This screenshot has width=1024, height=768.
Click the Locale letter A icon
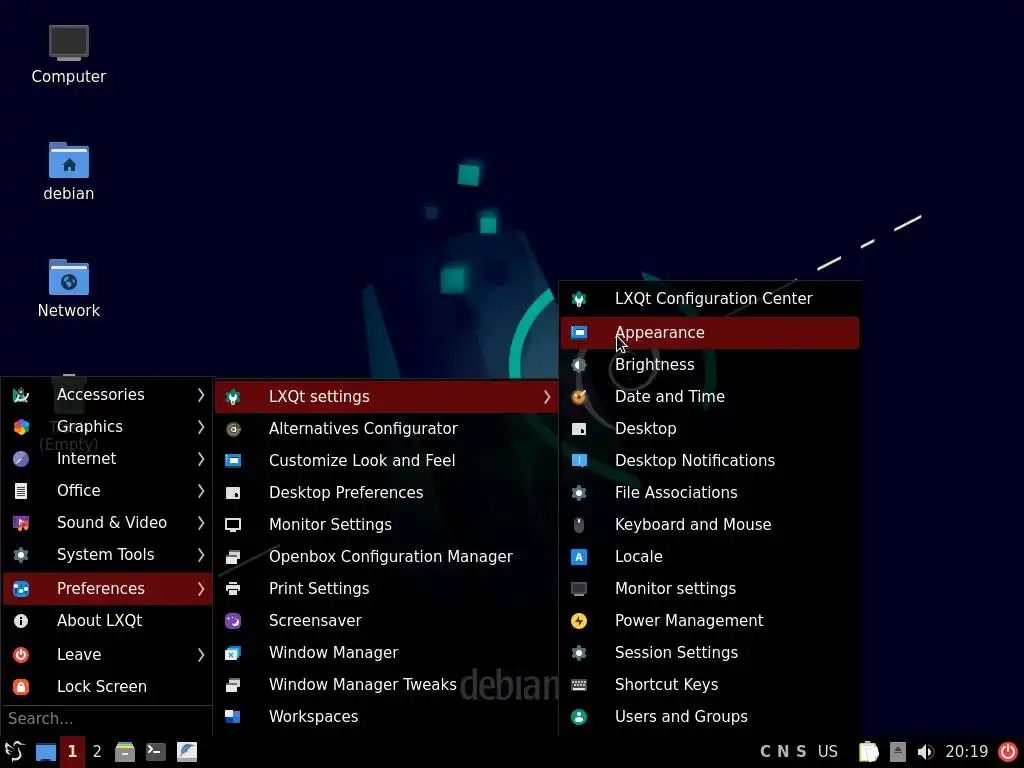point(579,557)
